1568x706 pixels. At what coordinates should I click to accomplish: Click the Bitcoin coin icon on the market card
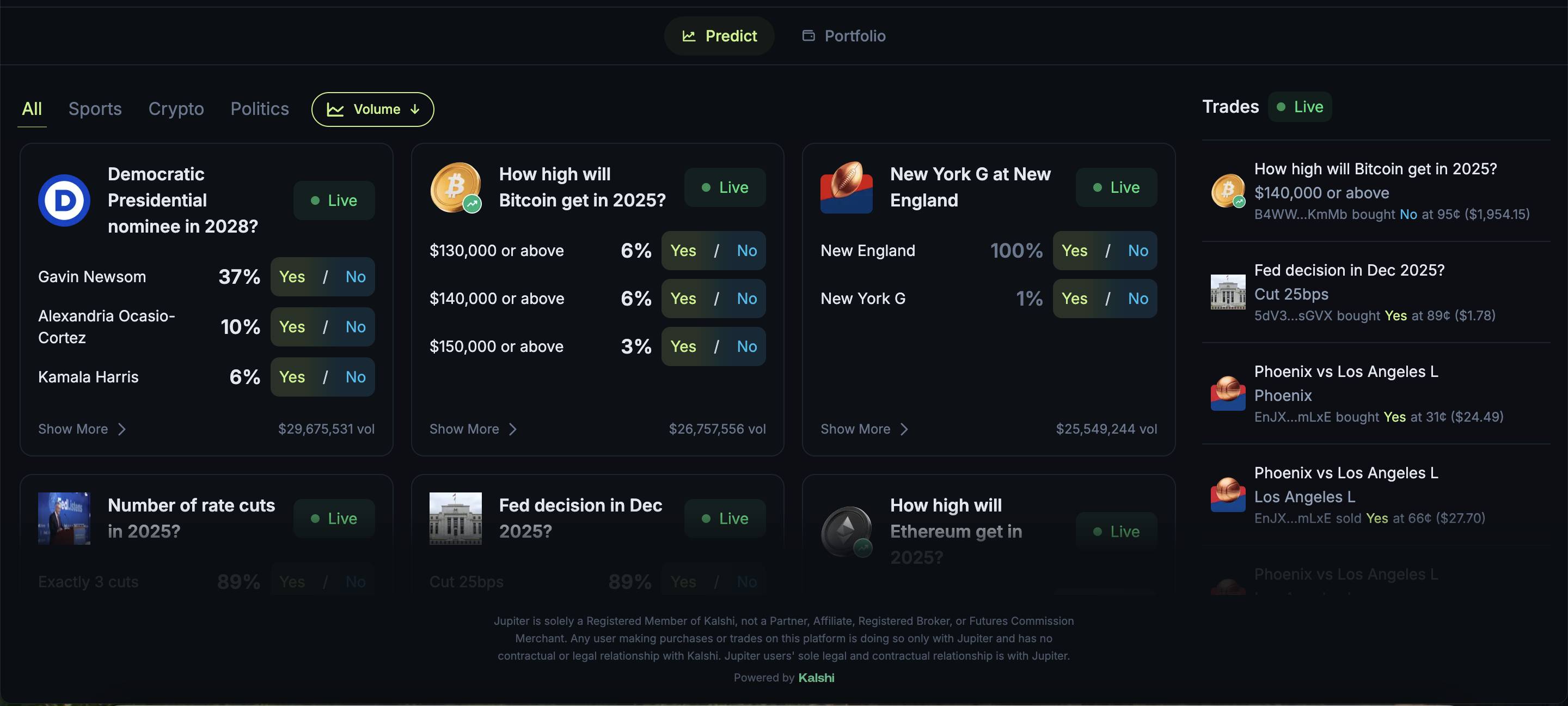[x=455, y=187]
